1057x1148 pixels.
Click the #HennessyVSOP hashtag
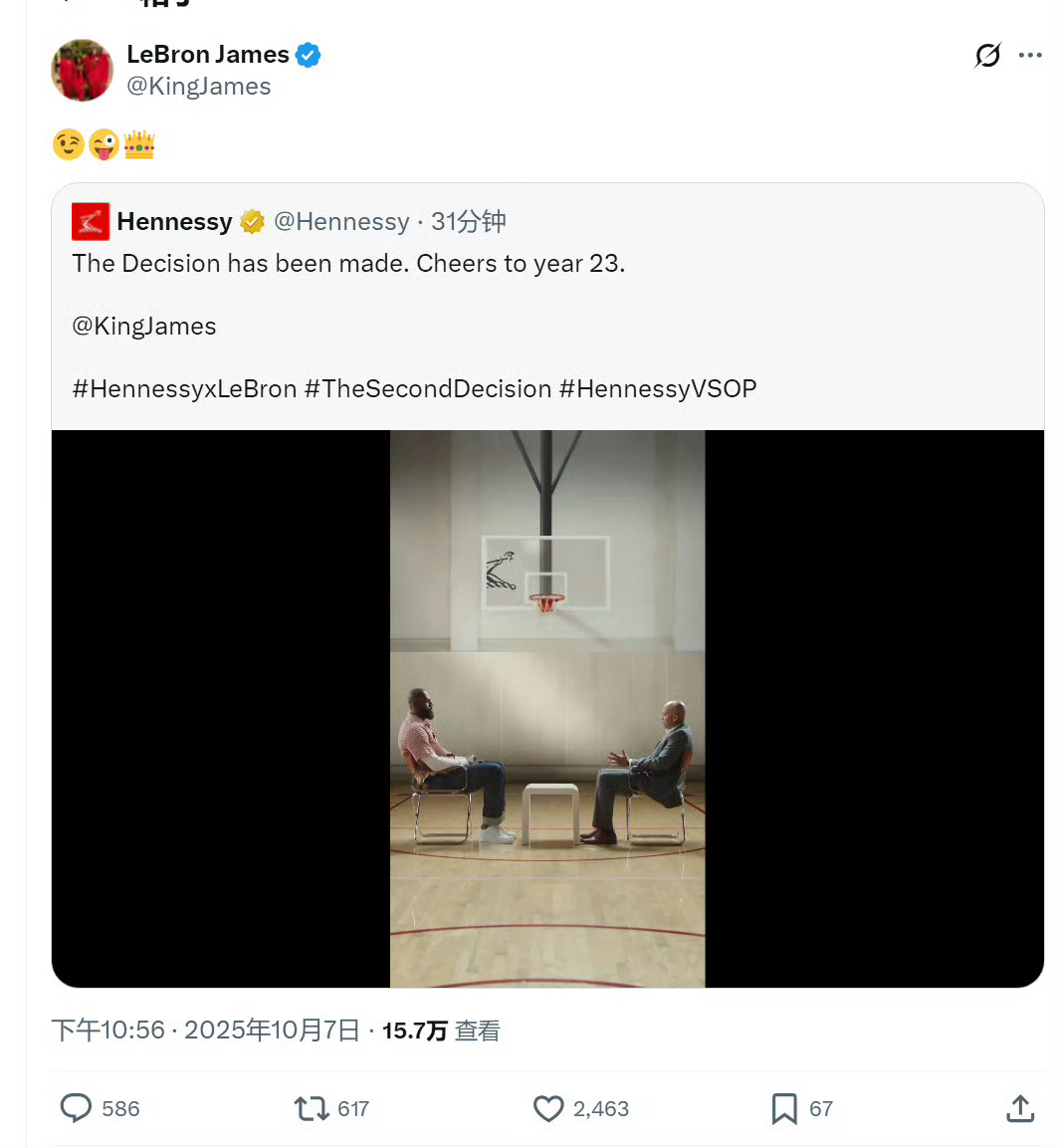point(658,388)
